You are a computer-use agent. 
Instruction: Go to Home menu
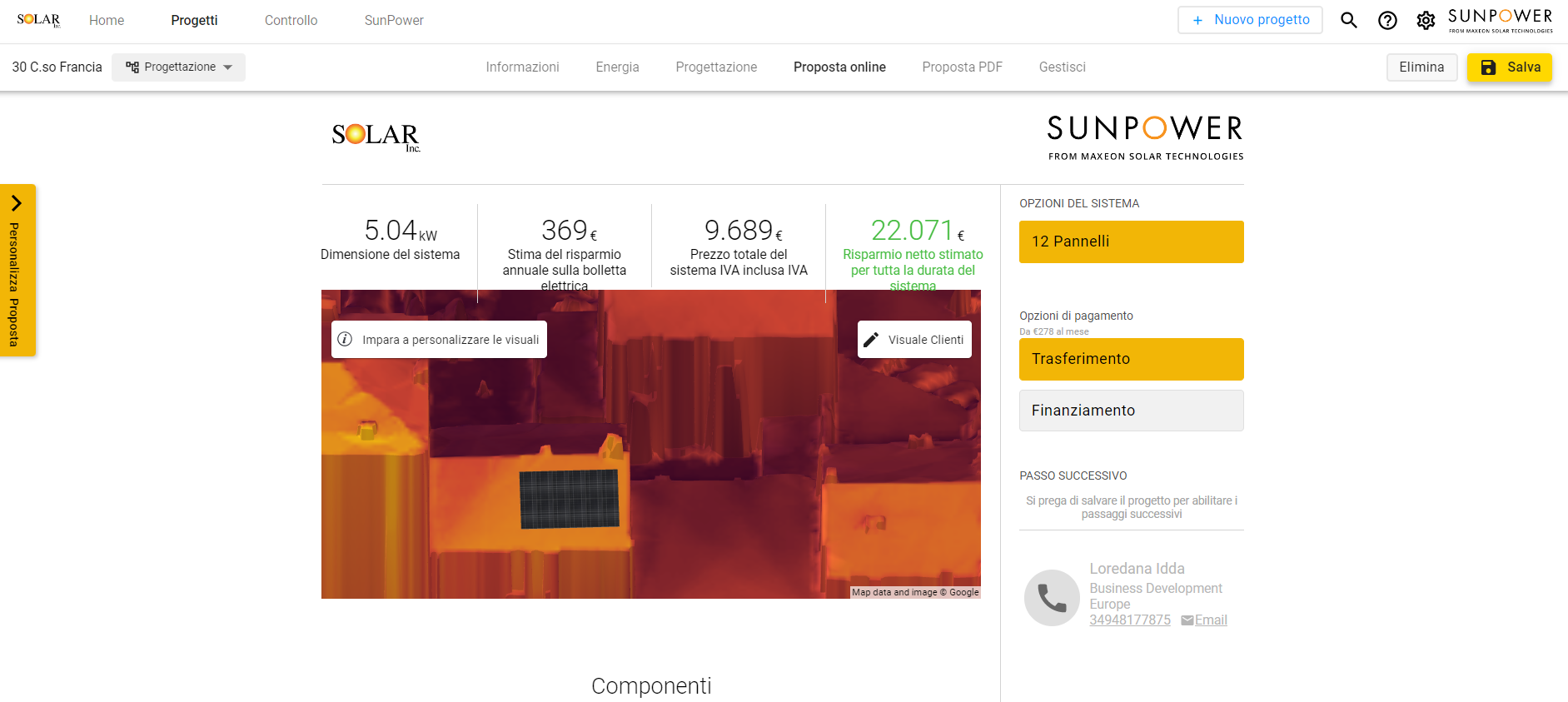[107, 20]
